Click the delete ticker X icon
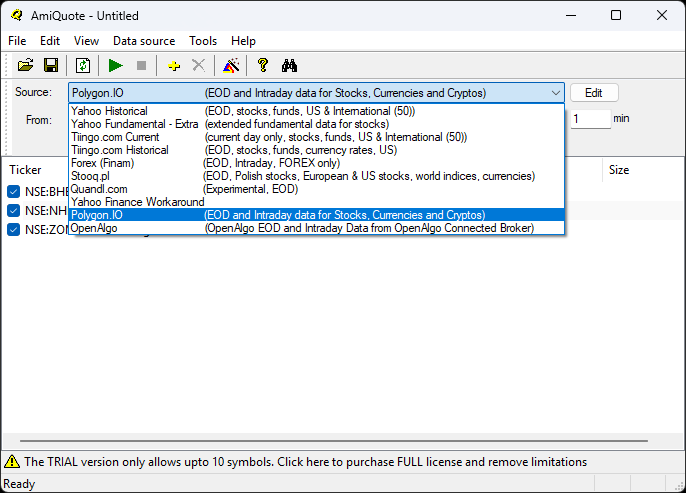Screen dimensions: 686x493 pyautogui.click(x=199, y=66)
